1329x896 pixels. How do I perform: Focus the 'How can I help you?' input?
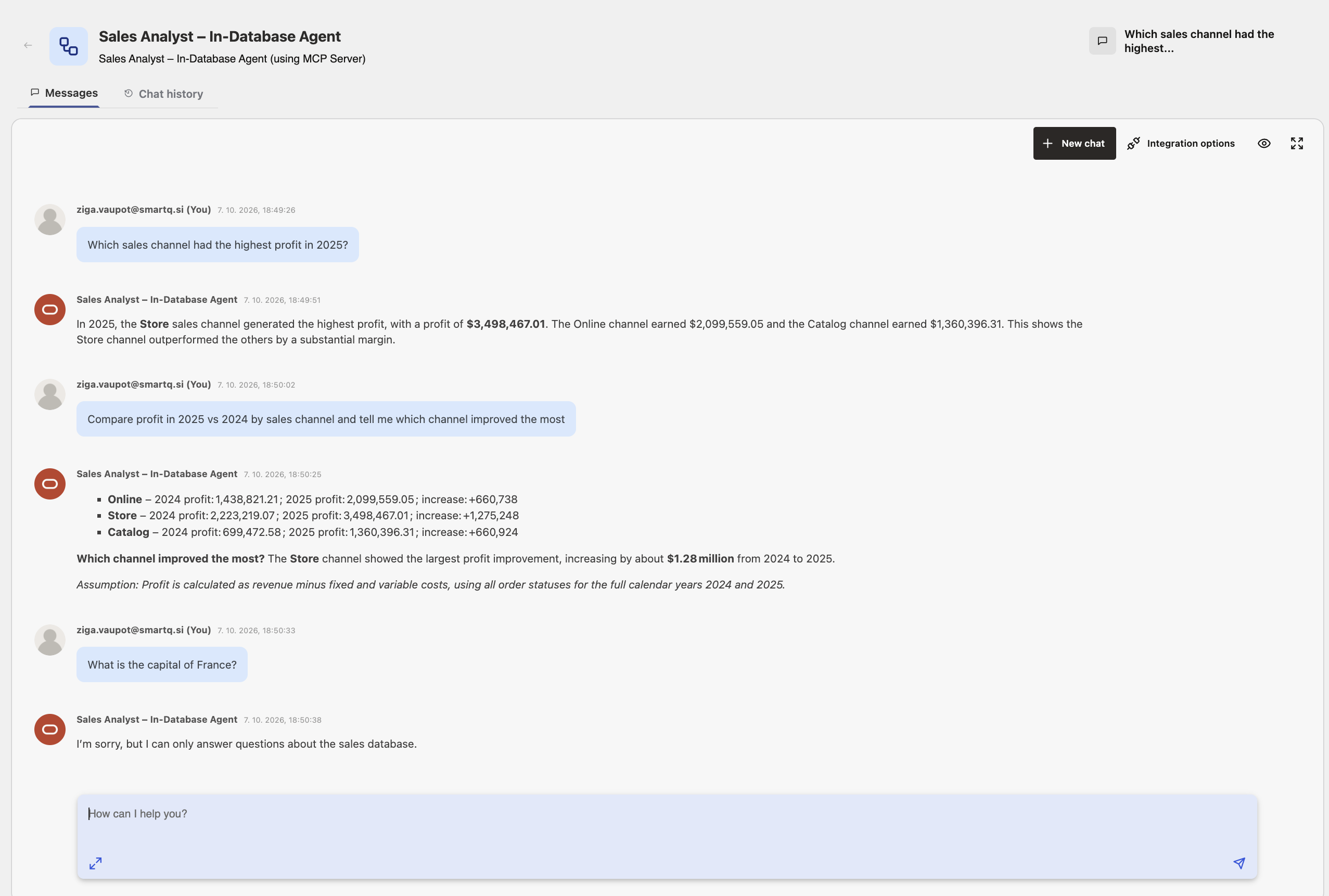click(x=667, y=837)
